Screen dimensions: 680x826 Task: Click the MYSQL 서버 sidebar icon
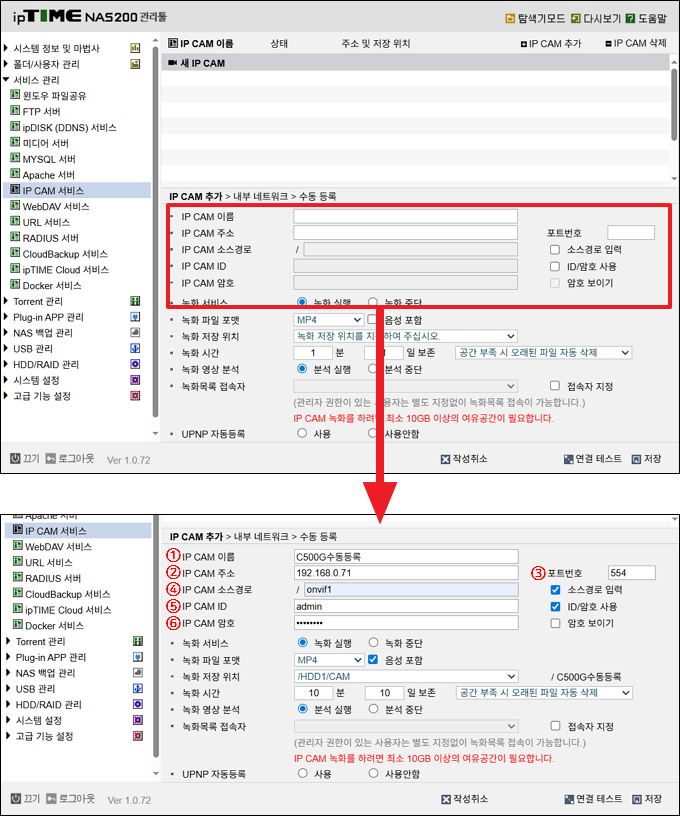click(x=15, y=159)
